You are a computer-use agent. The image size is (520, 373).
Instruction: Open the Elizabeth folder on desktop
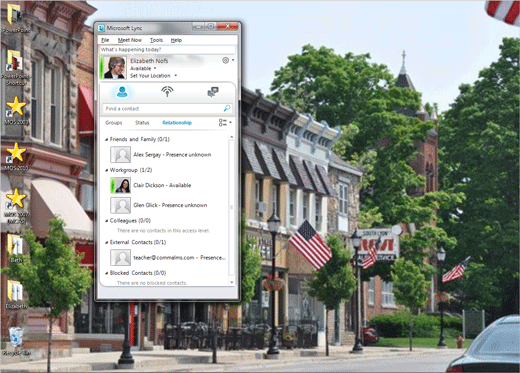(16, 294)
